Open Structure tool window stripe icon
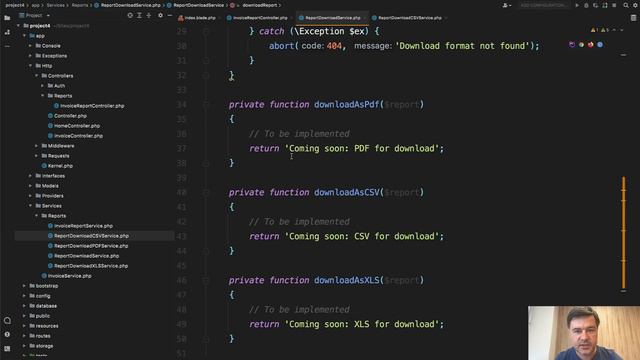This screenshot has height=360, width=640. tap(7, 32)
